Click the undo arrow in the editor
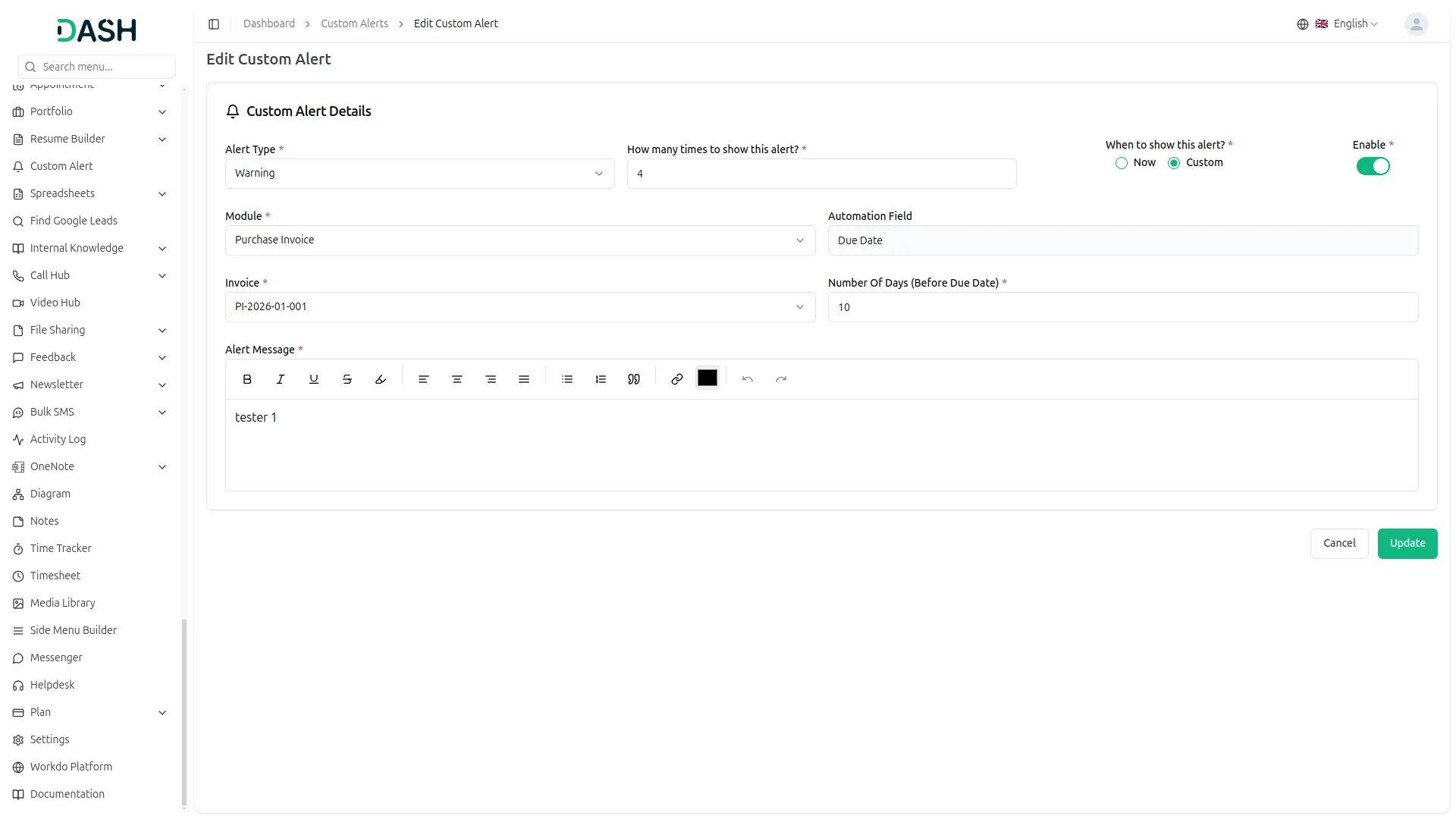 (748, 379)
